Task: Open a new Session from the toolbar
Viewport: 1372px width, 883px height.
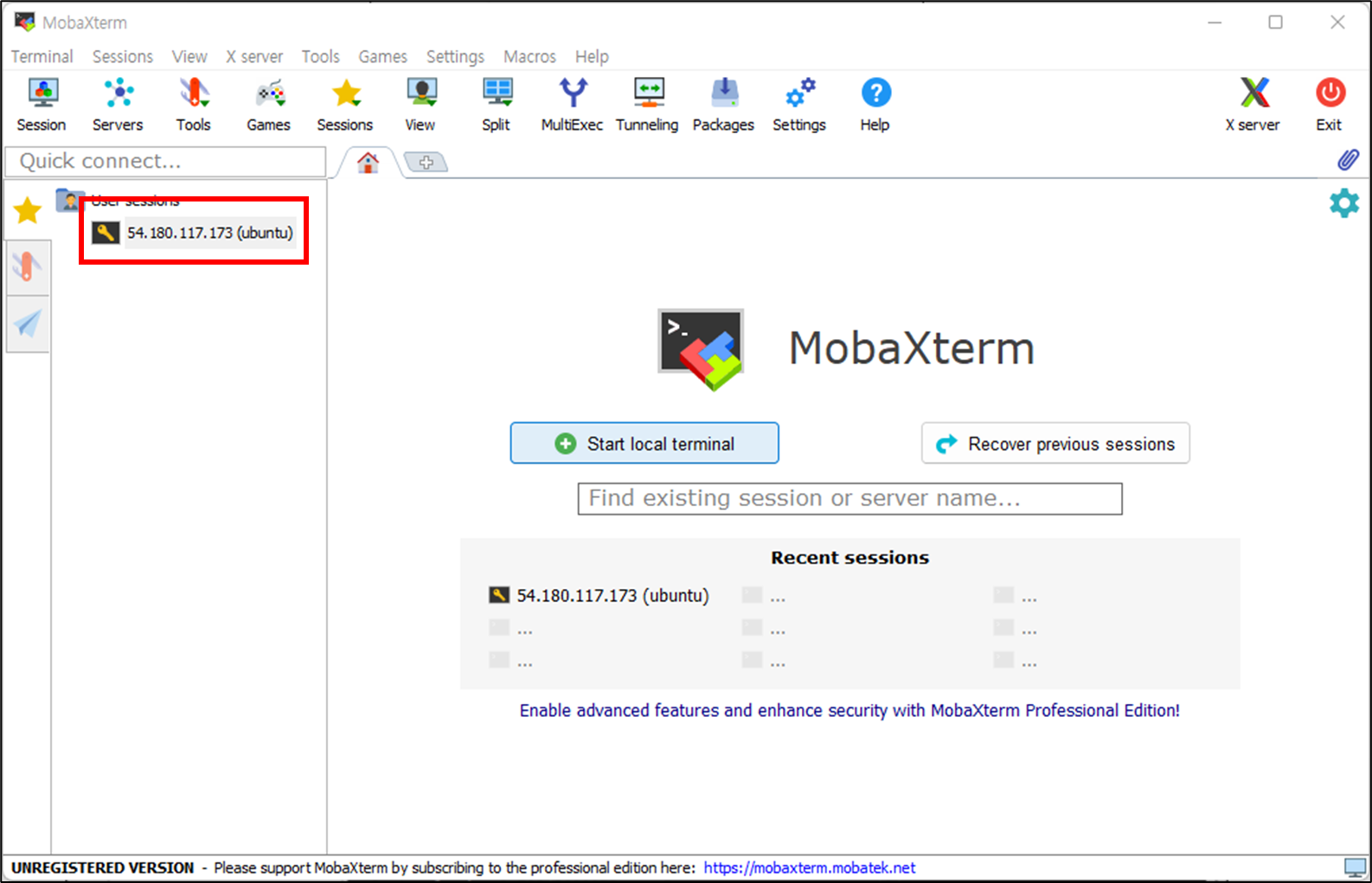Action: click(x=42, y=105)
